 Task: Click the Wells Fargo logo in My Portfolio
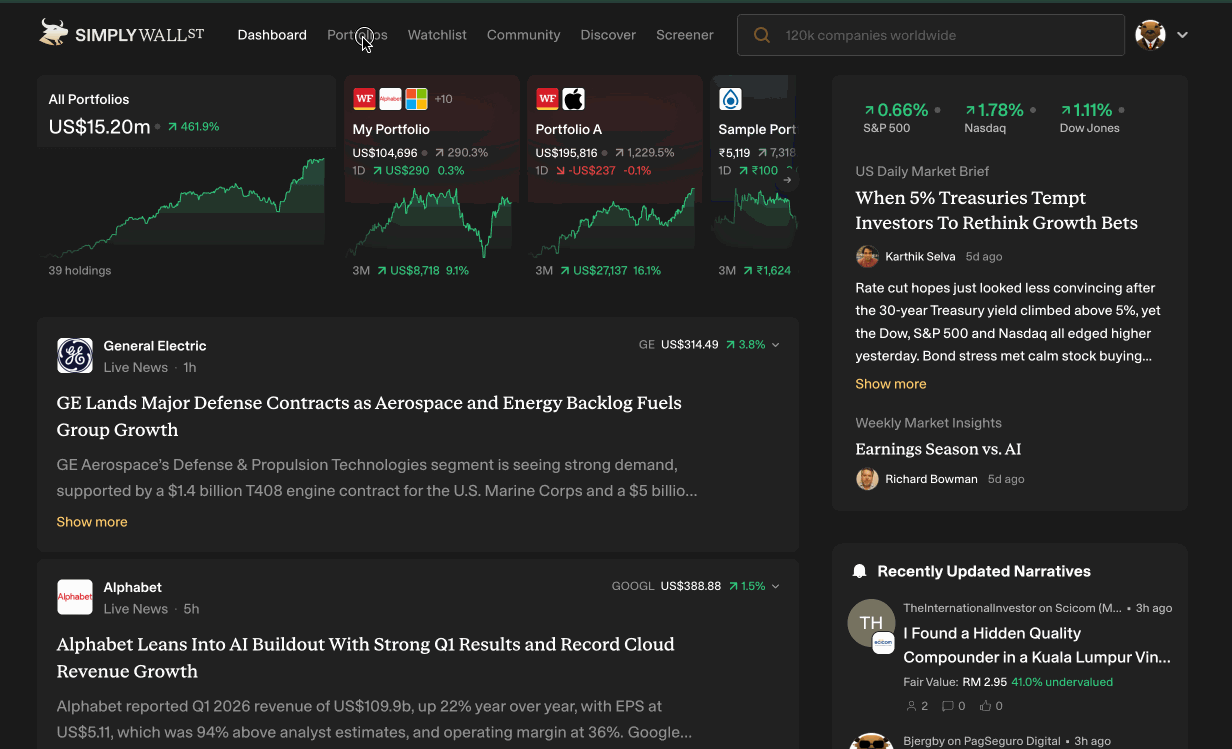pos(364,99)
